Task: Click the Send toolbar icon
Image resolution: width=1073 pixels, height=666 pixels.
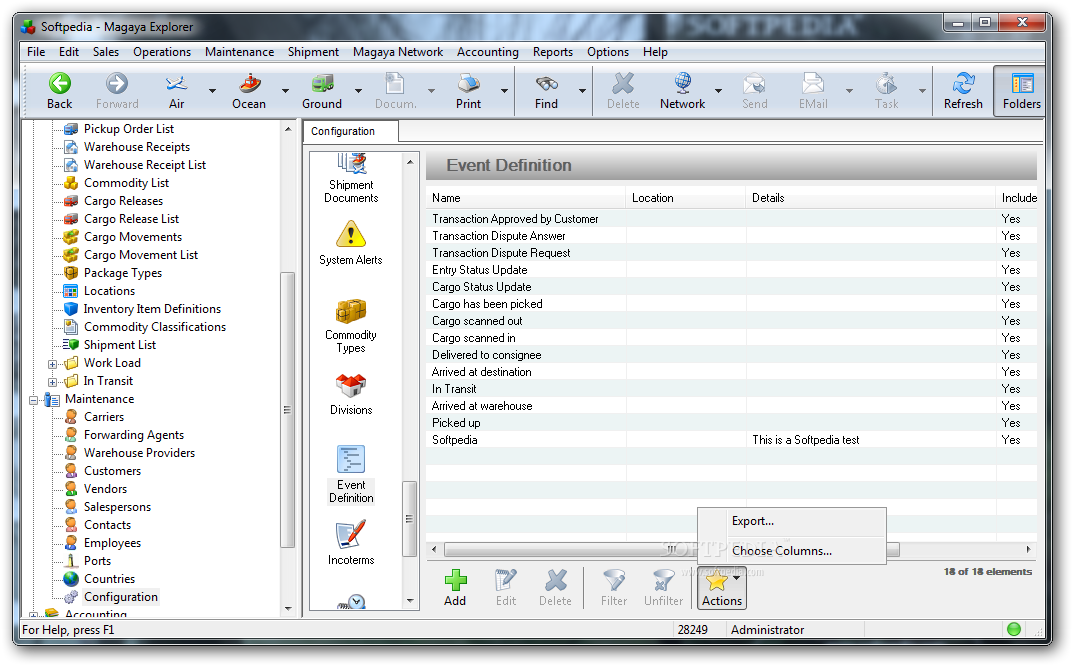Action: point(755,84)
